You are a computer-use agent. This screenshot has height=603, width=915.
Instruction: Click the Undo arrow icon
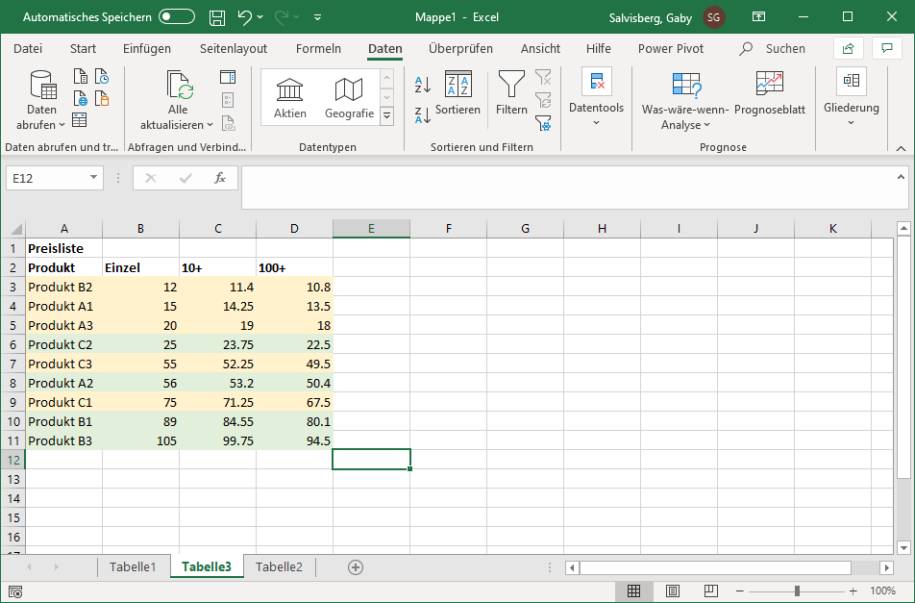pos(243,18)
